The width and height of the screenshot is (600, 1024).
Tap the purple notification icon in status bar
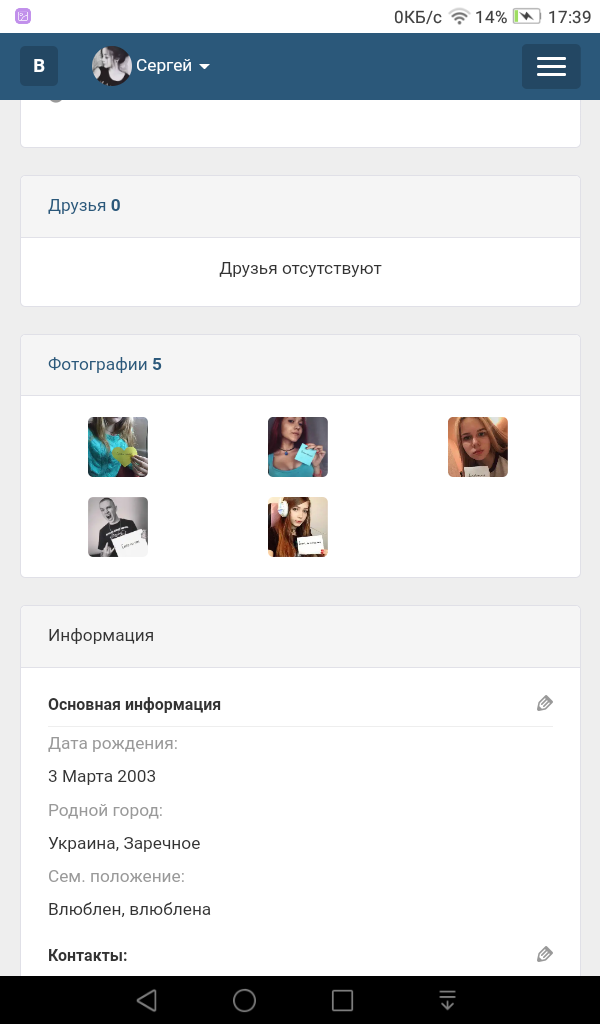coord(23,16)
